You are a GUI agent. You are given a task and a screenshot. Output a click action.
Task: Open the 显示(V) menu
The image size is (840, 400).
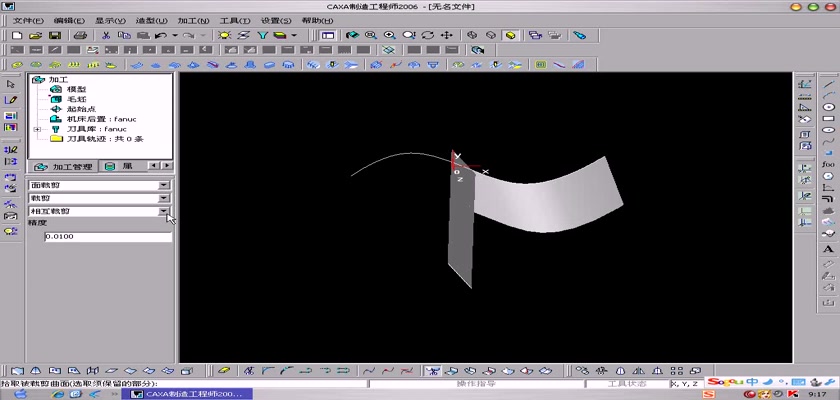pyautogui.click(x=110, y=20)
